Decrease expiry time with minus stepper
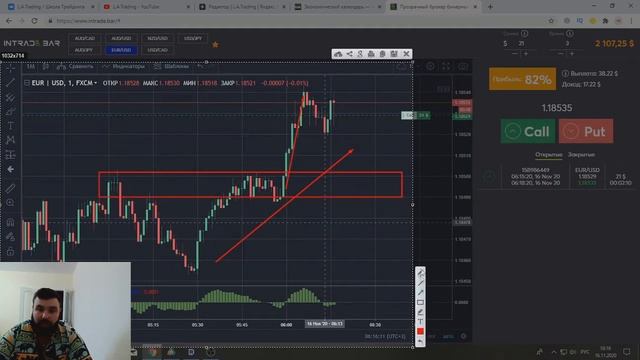640x360 pixels. click(x=561, y=53)
